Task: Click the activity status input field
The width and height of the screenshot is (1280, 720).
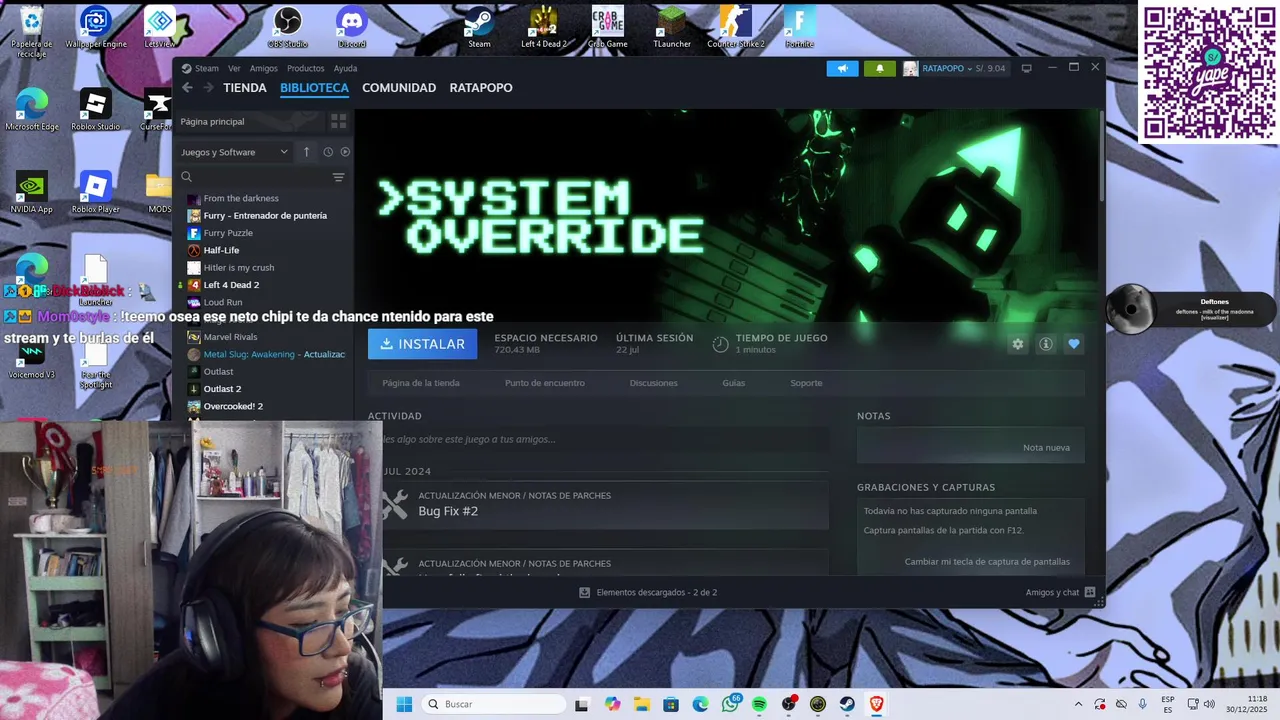Action: tap(598, 439)
